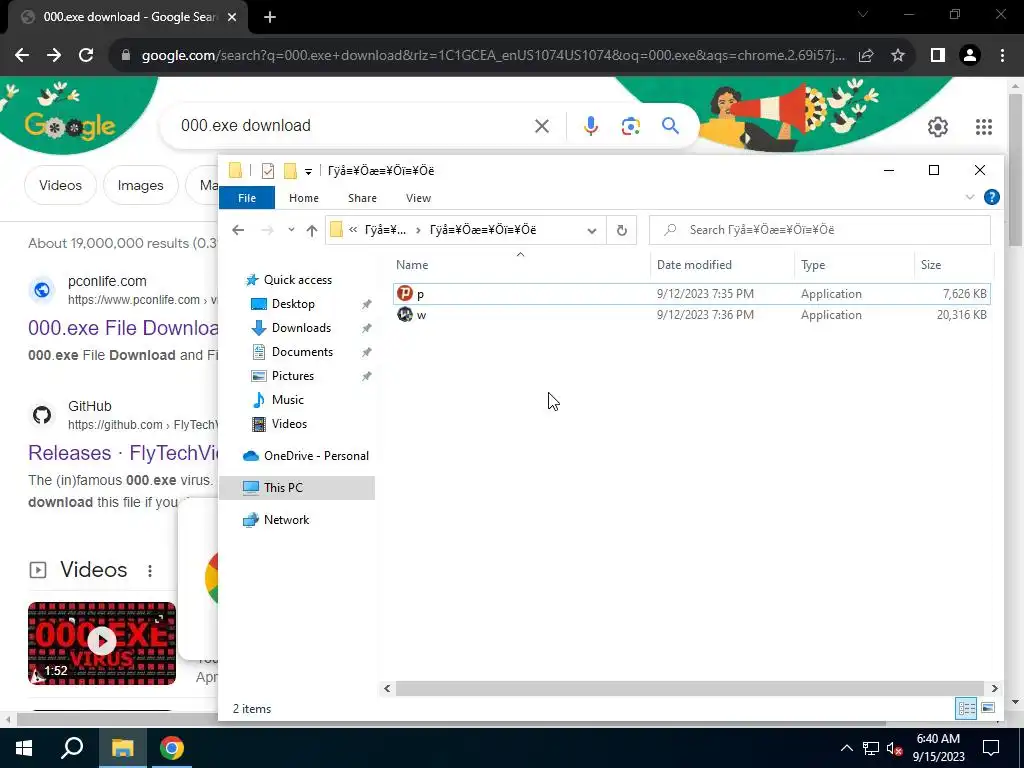Open Windows Start menu
This screenshot has height=768, width=1024.
point(24,748)
